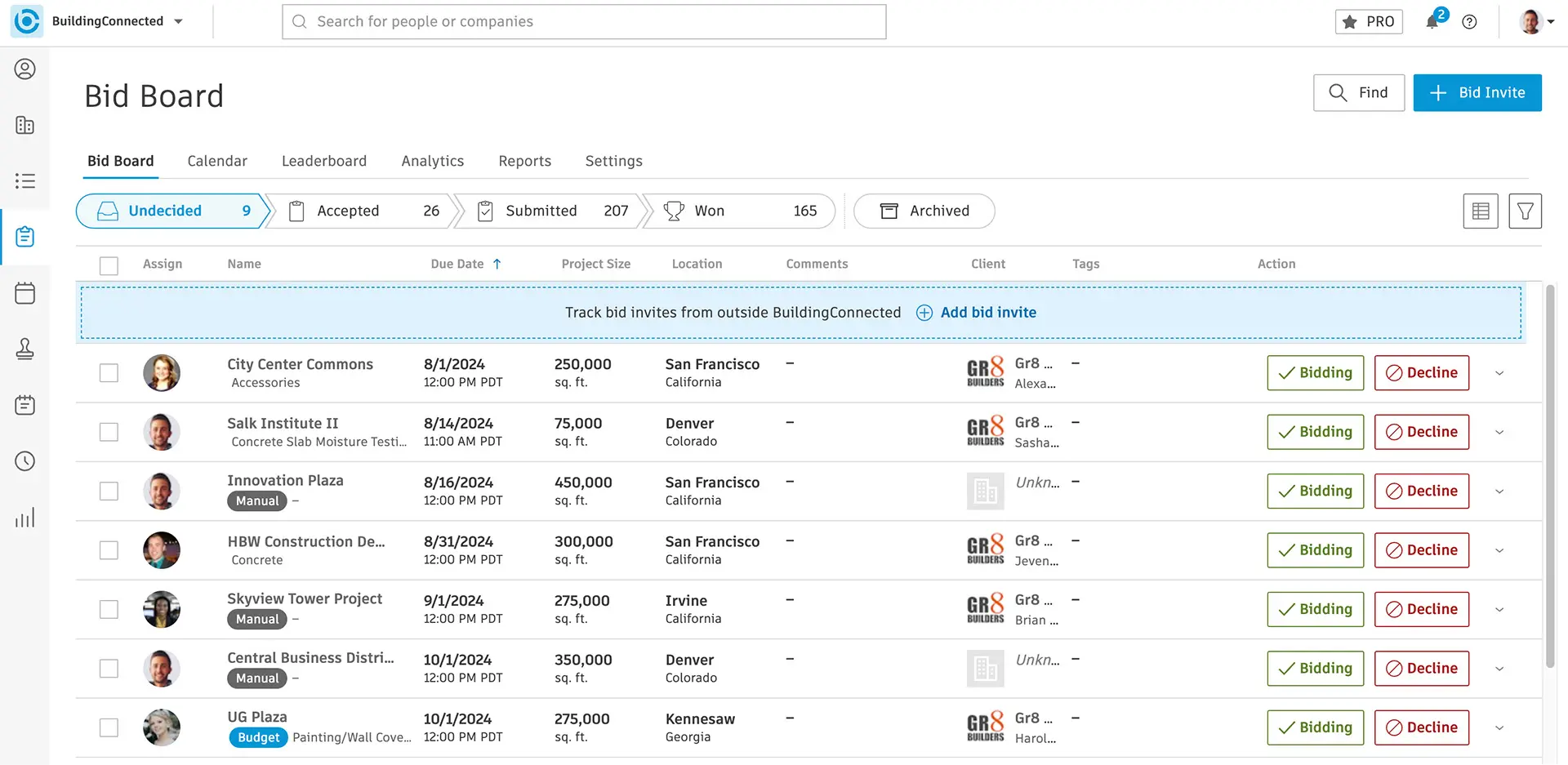Toggle the select-all checkbox in header
The width and height of the screenshot is (1568, 765).
point(109,265)
